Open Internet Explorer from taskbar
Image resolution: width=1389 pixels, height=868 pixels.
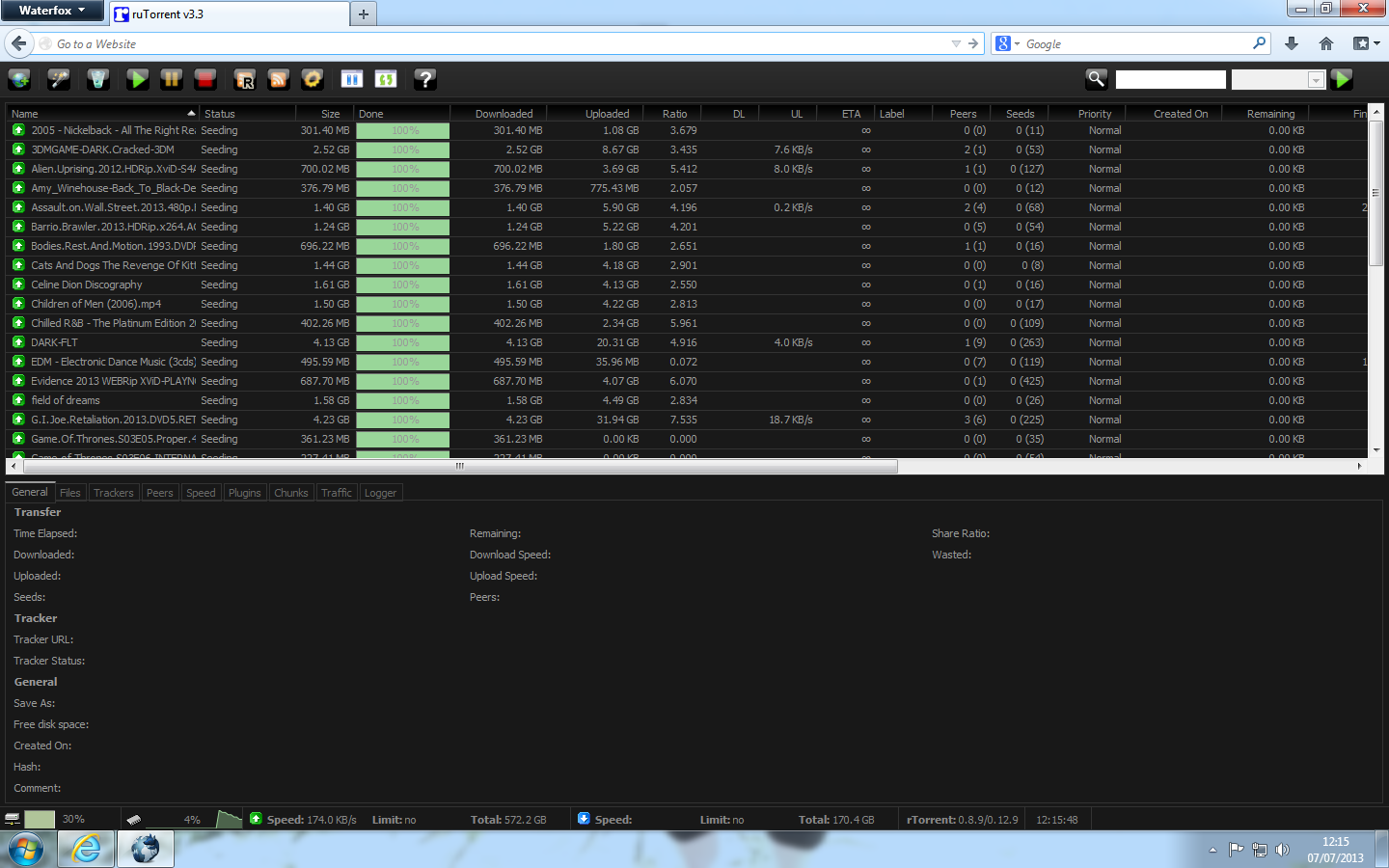[x=87, y=849]
